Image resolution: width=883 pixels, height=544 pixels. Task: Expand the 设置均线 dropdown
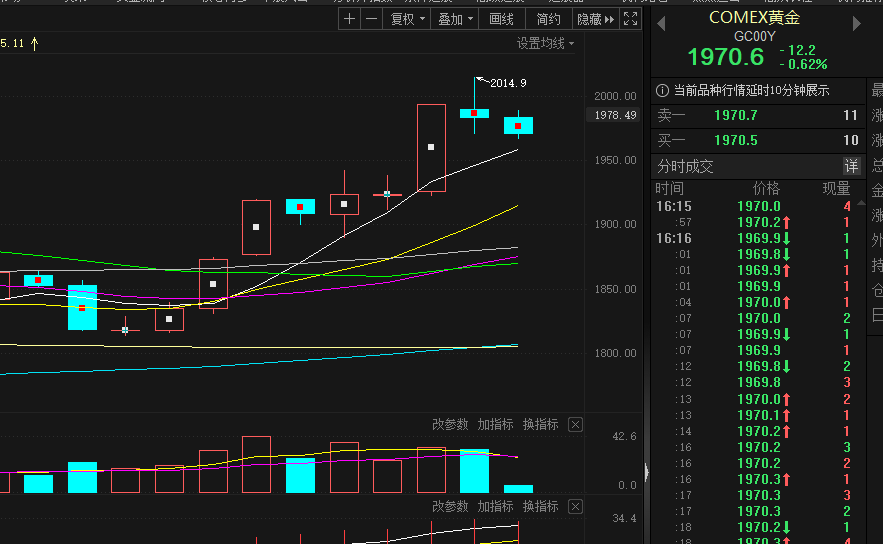(x=546, y=43)
